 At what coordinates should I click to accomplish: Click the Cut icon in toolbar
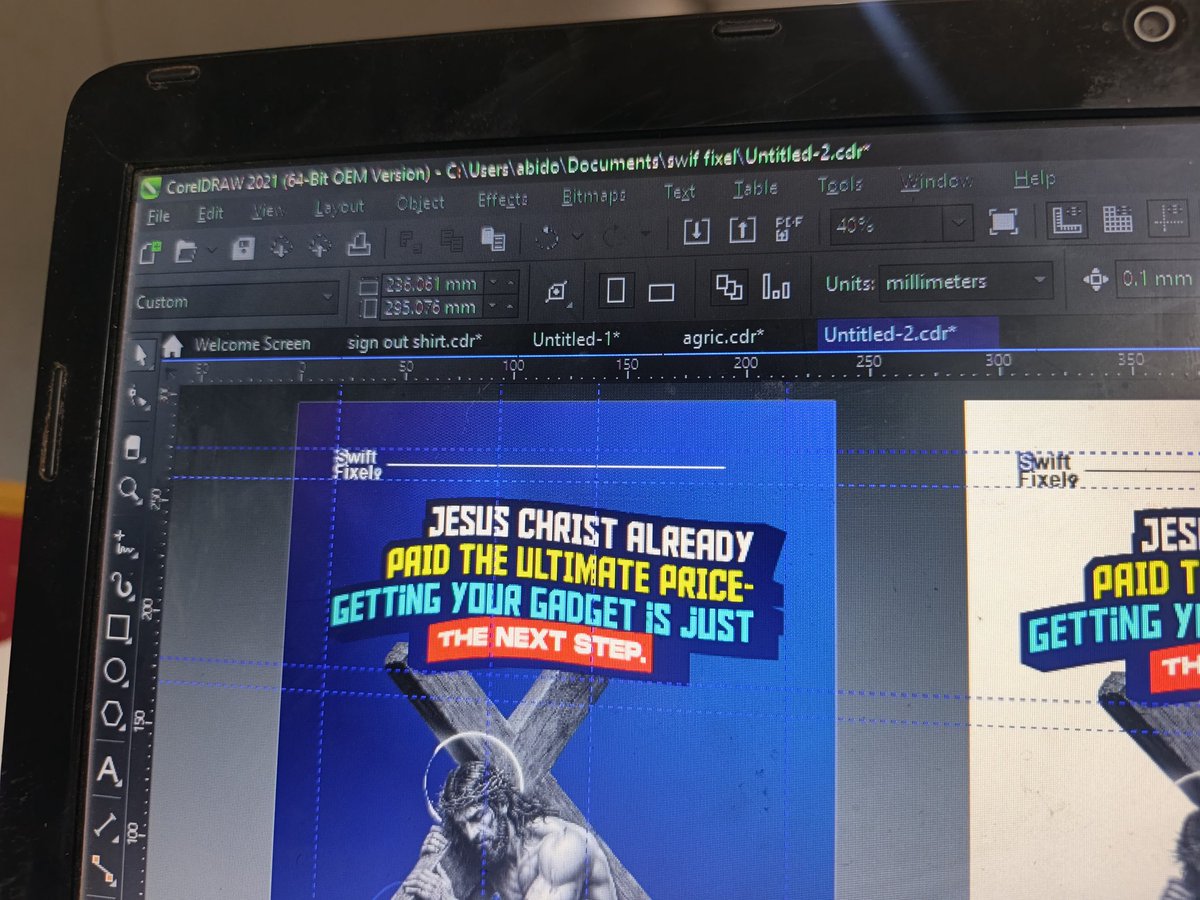pos(410,242)
